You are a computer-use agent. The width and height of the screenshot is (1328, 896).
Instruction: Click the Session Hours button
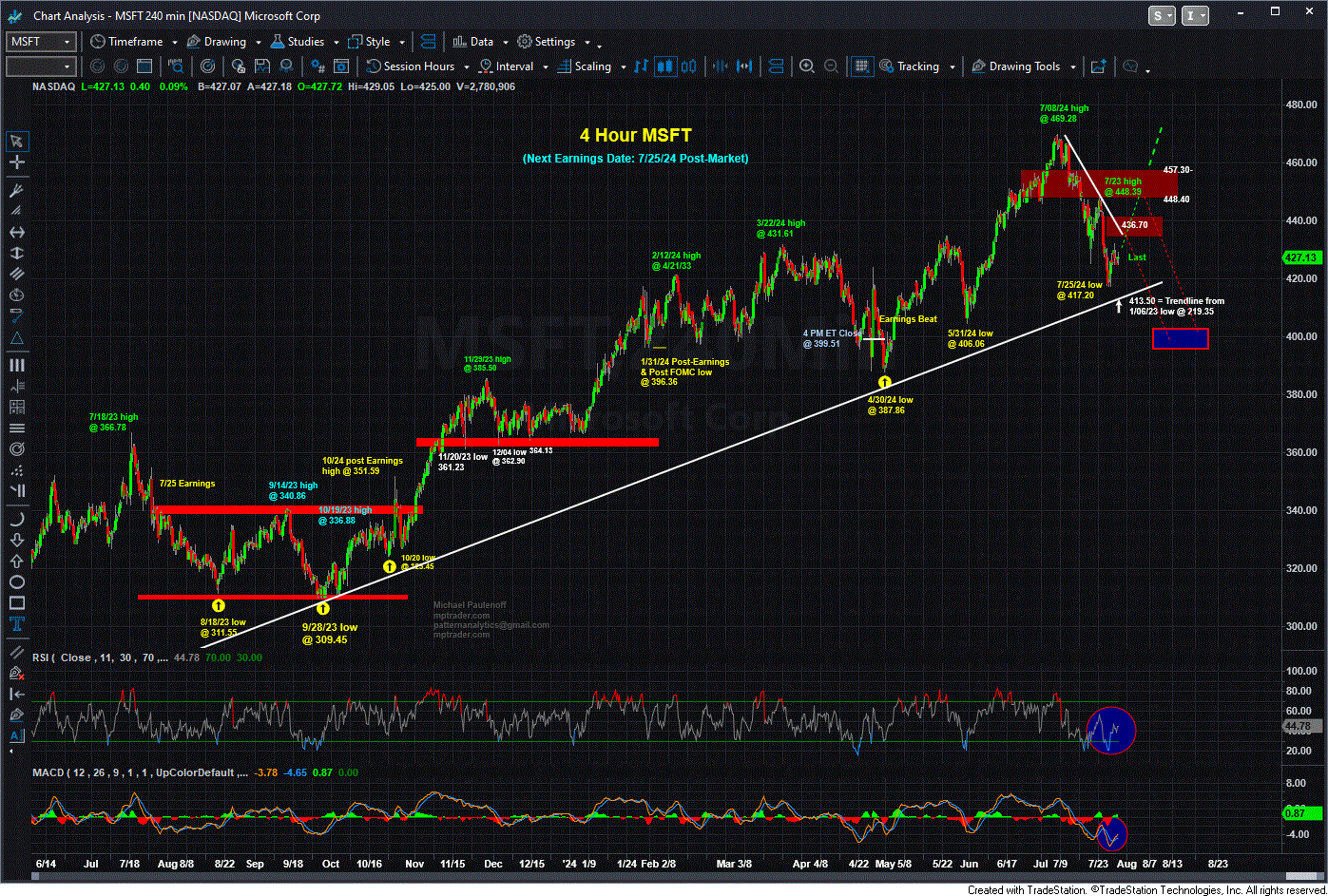(x=411, y=67)
